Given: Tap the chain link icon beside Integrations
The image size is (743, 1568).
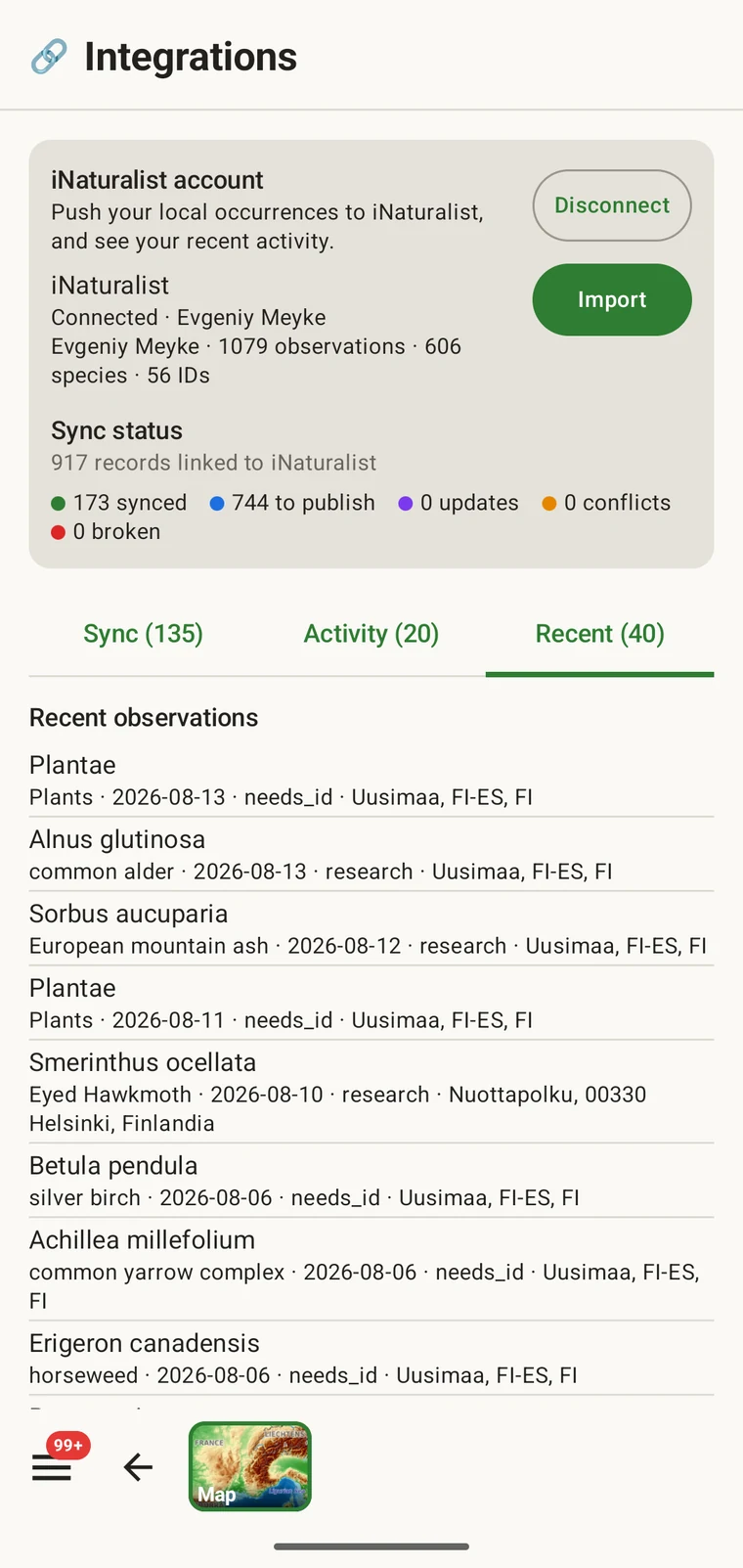Looking at the screenshot, I should pyautogui.click(x=49, y=57).
